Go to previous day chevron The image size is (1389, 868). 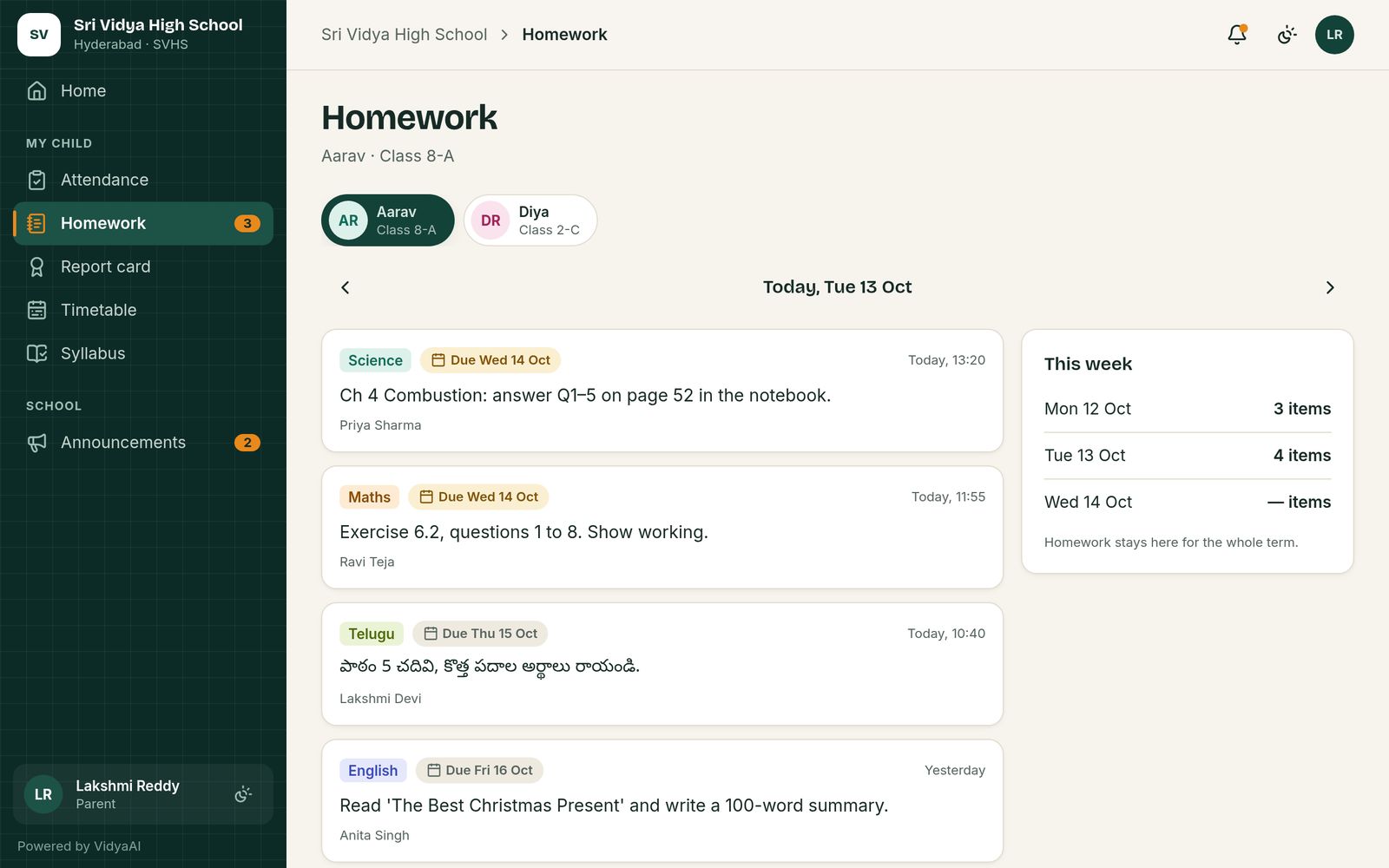[x=345, y=287]
